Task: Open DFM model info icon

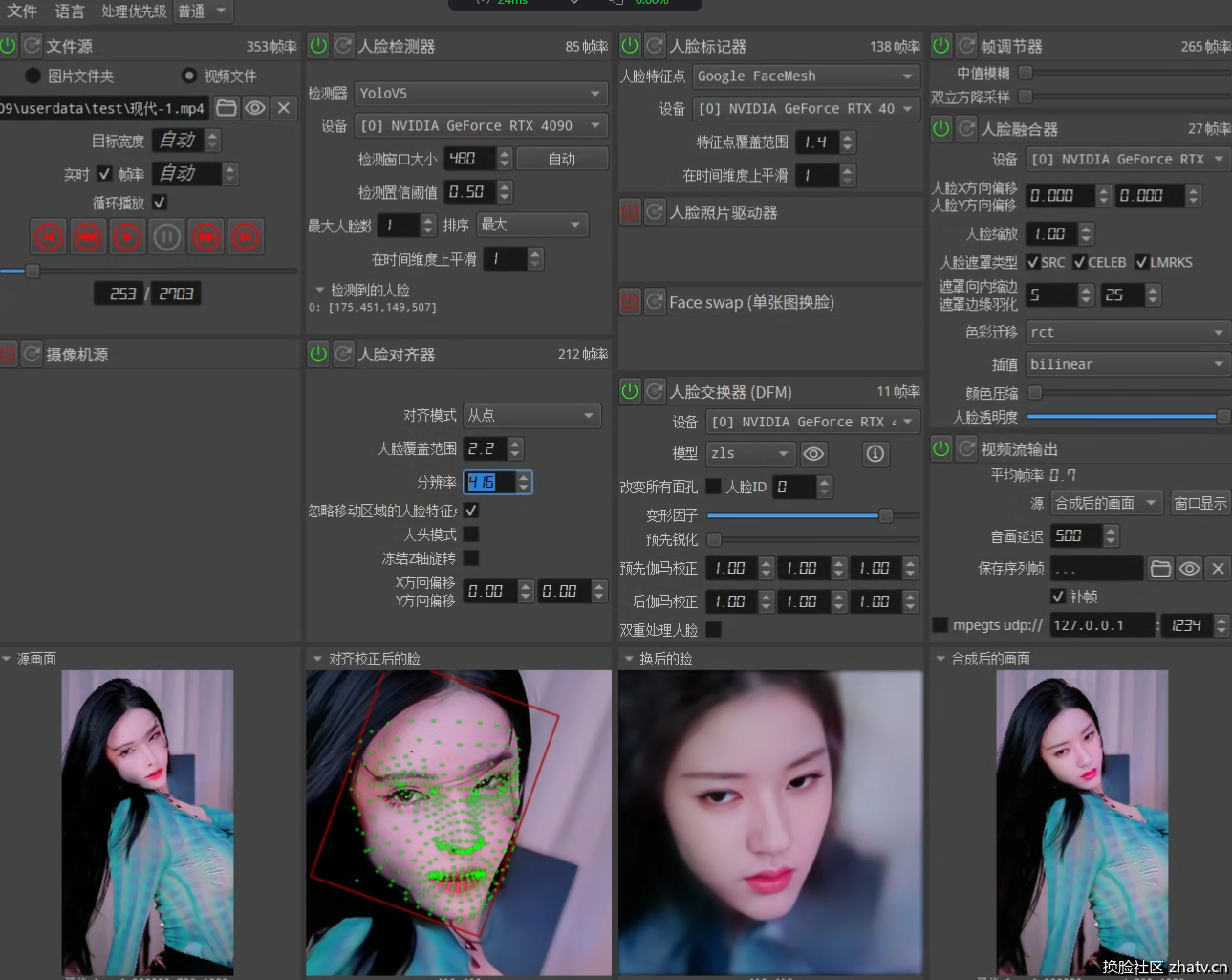Action: [875, 453]
